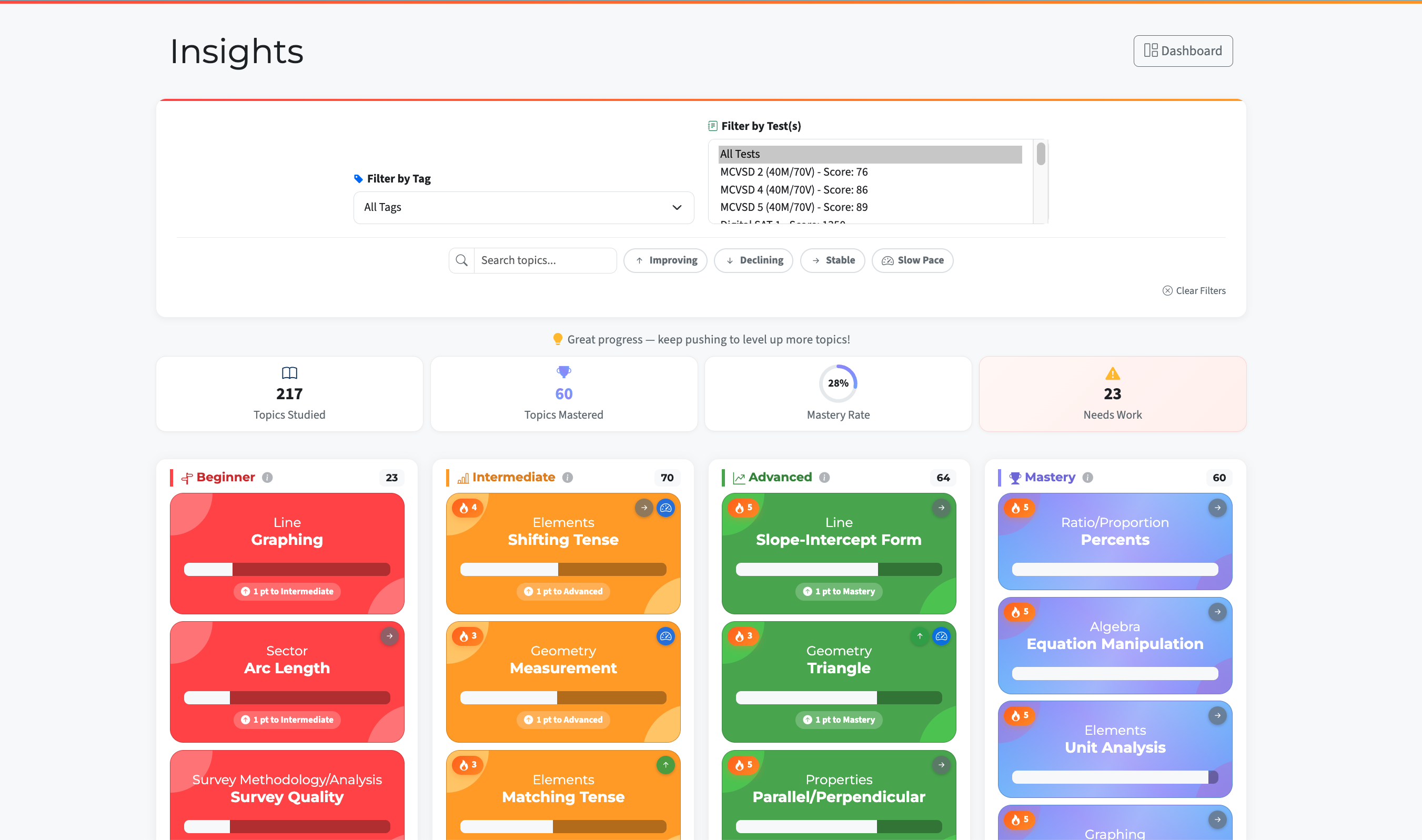The height and width of the screenshot is (840, 1422).
Task: Click slow pace icon on Triangle card
Action: pyautogui.click(x=941, y=636)
